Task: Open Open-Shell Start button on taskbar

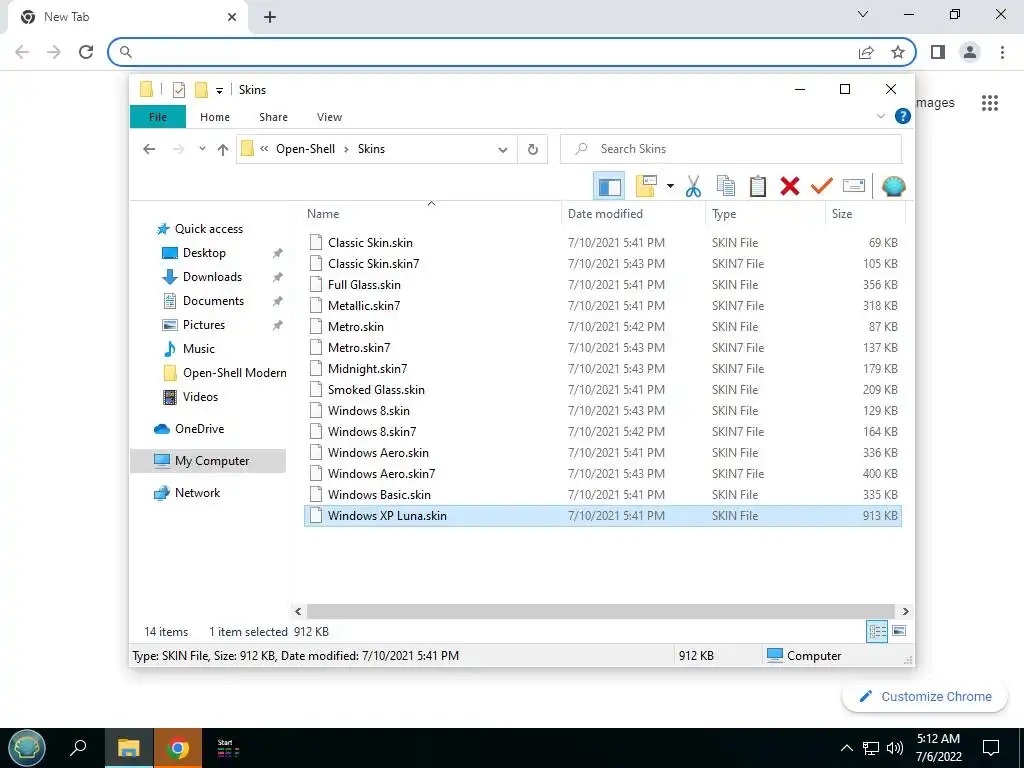Action: [x=27, y=748]
